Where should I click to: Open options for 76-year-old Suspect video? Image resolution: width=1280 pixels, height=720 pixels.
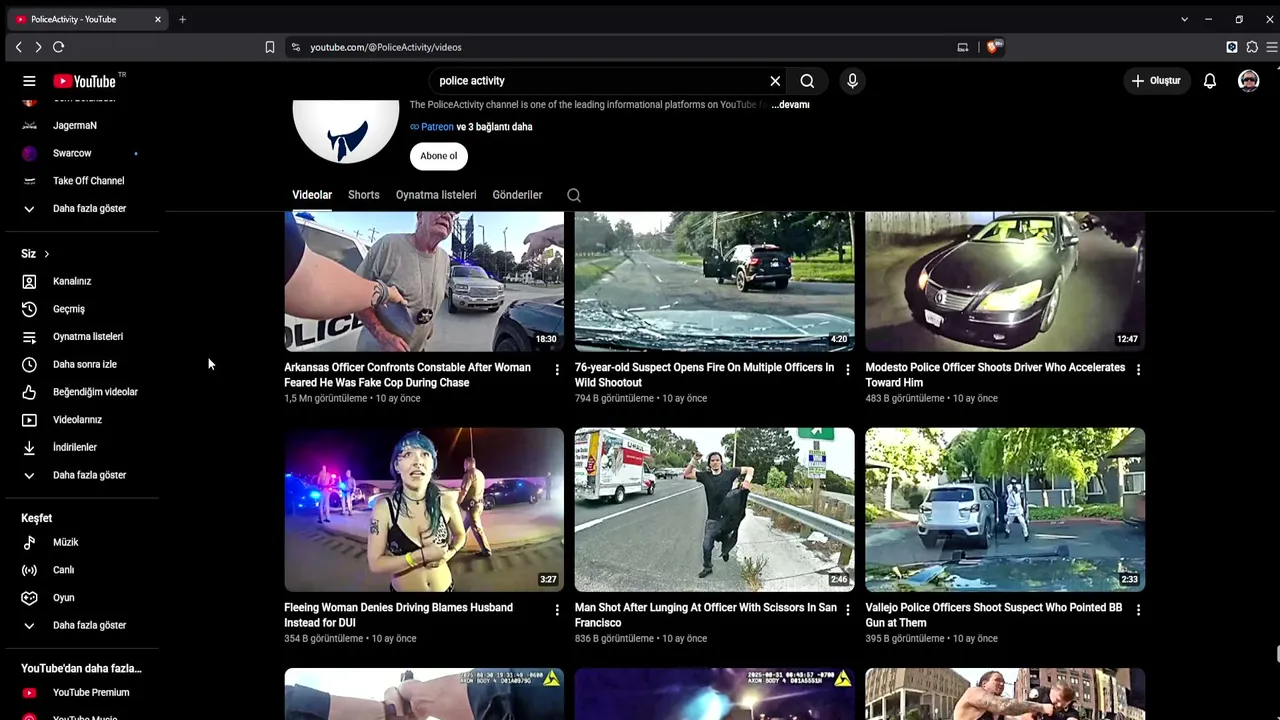tap(848, 370)
